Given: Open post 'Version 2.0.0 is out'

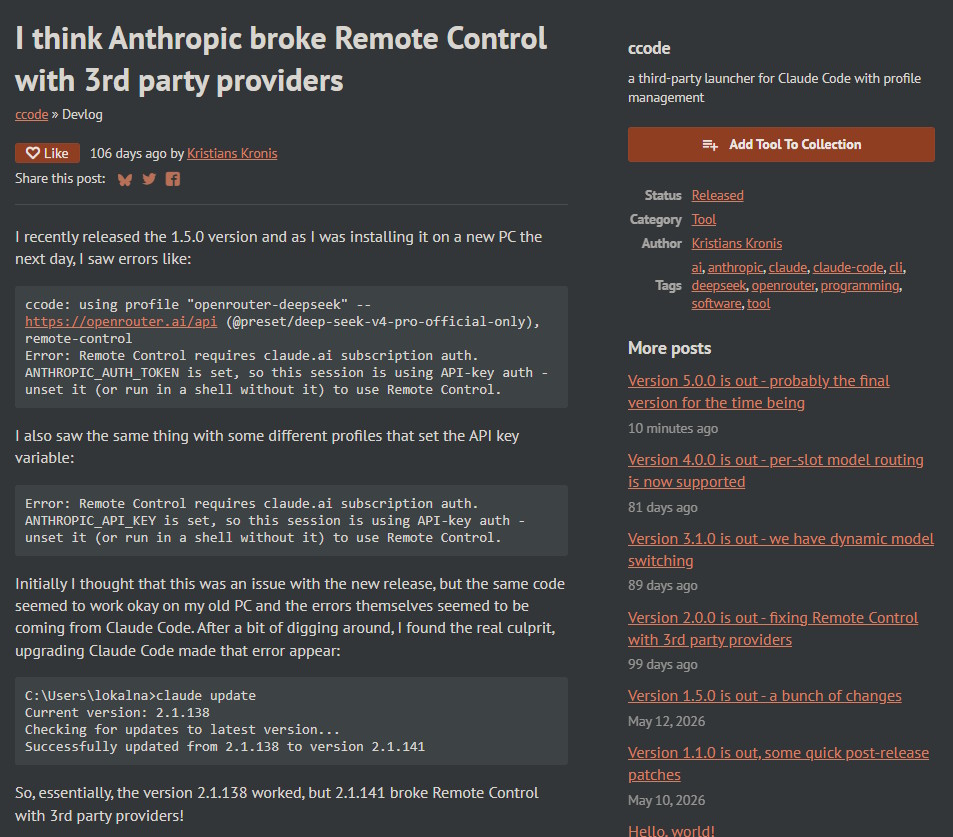Looking at the screenshot, I should click(772, 629).
